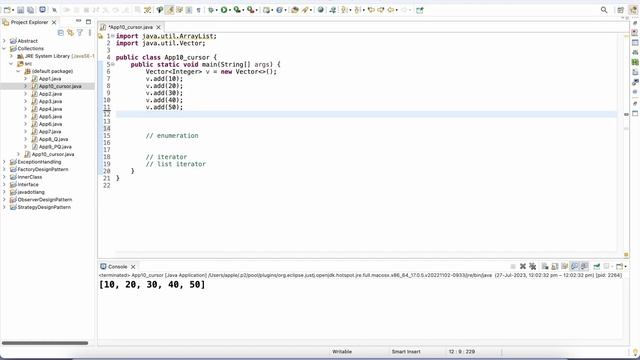Screen dimensions: 640x360
Task: Expand the App1.java node
Action: (x=25, y=78)
